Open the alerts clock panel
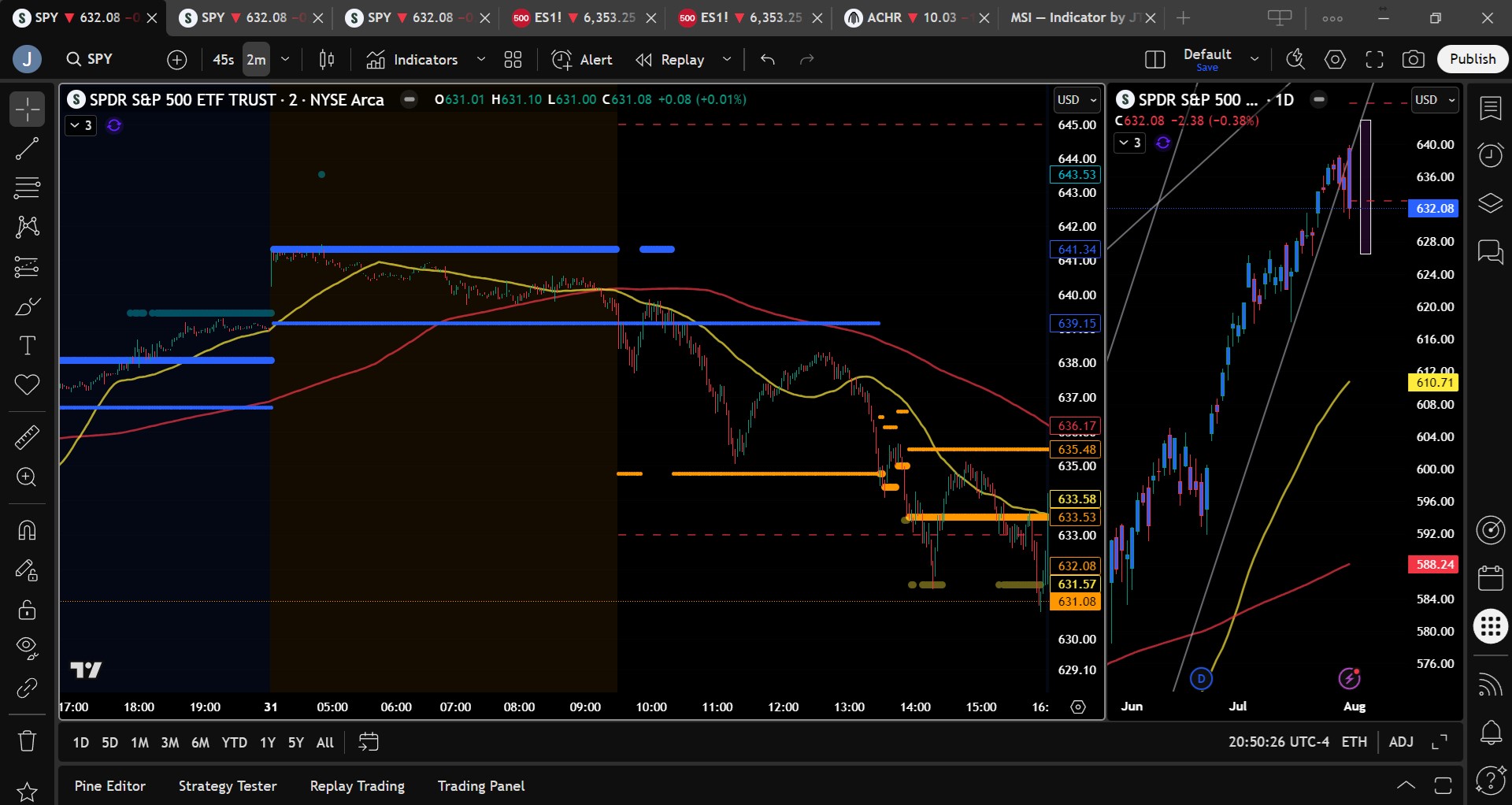This screenshot has width=1512, height=805. (1491, 155)
